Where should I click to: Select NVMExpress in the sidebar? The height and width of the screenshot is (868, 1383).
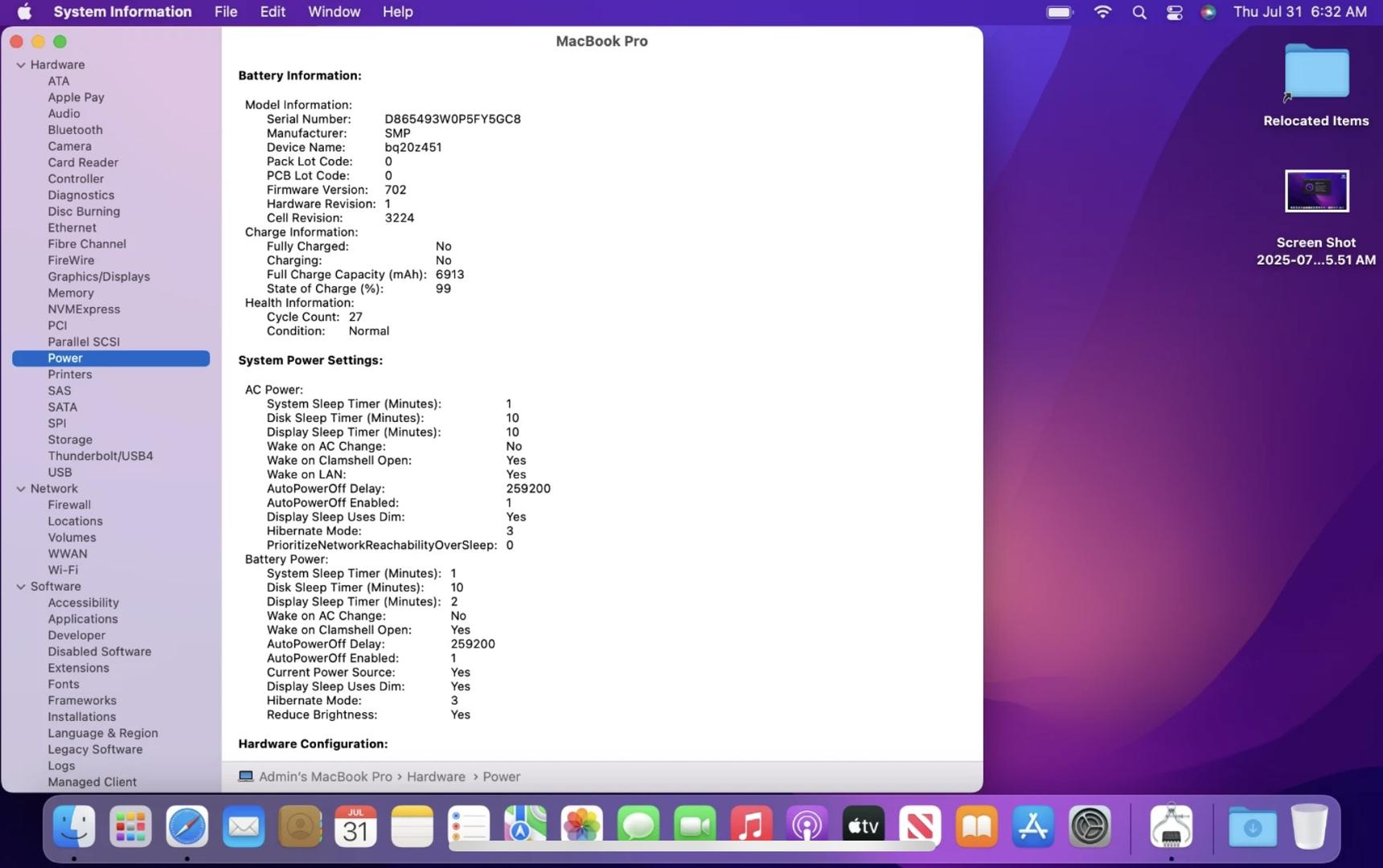84,309
